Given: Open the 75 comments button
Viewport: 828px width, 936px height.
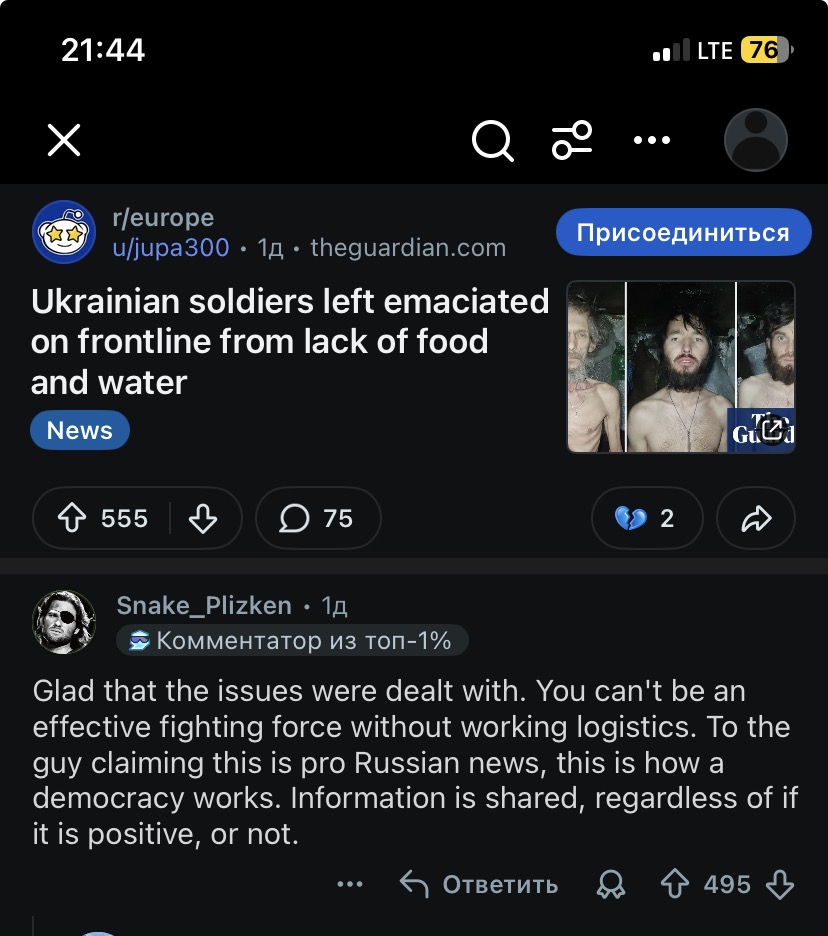Looking at the screenshot, I should pos(317,518).
